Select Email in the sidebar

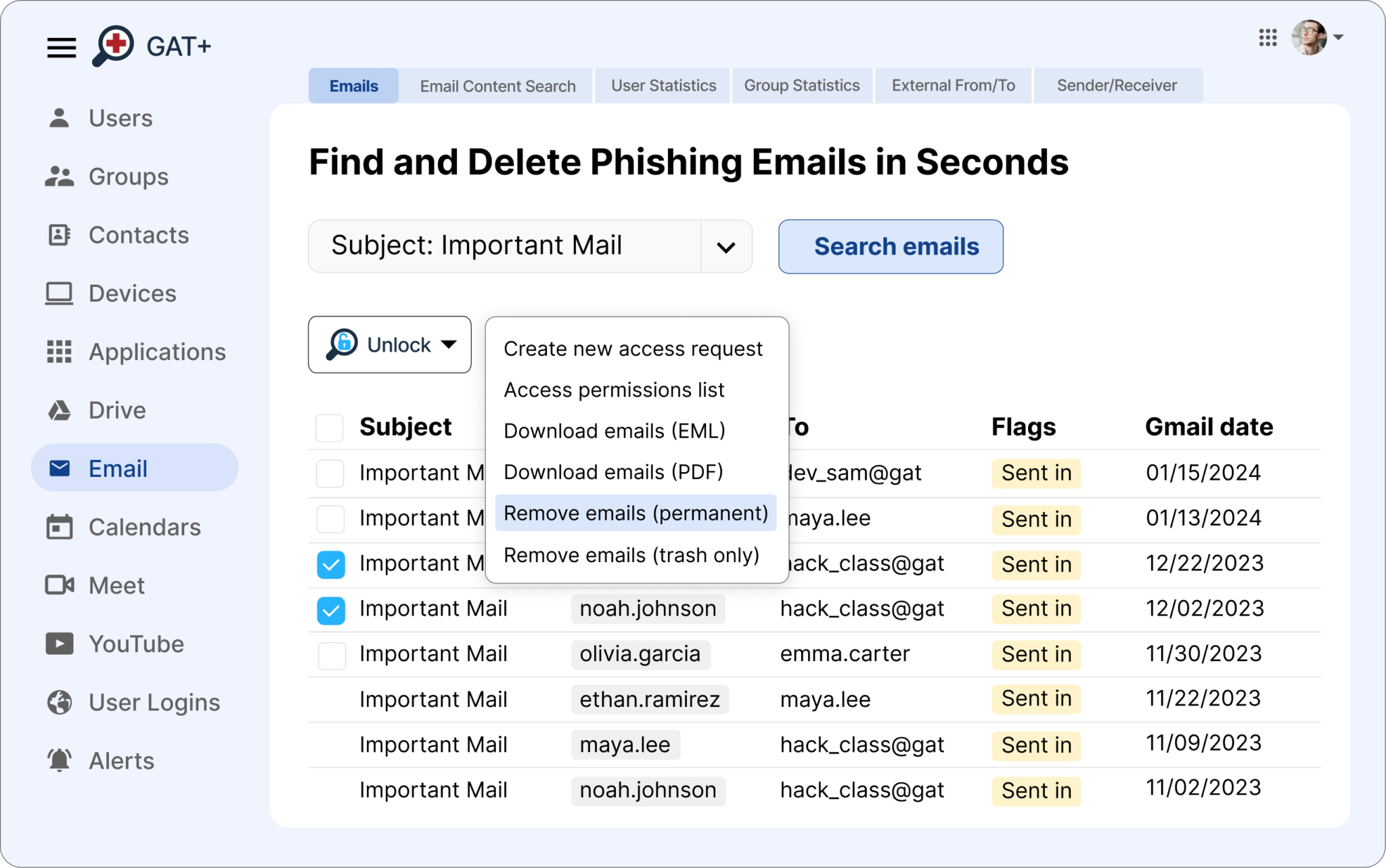[135, 468]
